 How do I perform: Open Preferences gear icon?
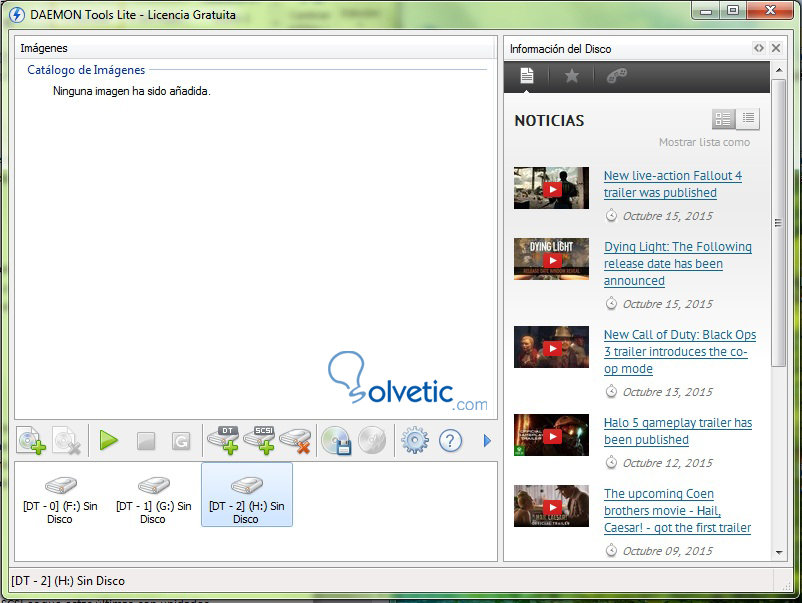tap(415, 440)
